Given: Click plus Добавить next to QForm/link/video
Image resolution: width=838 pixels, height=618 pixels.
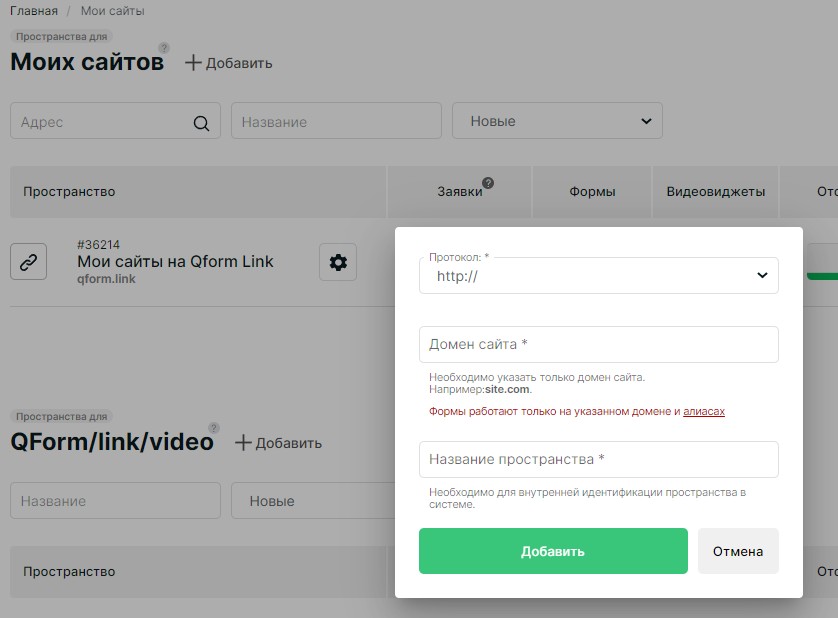Looking at the screenshot, I should pyautogui.click(x=278, y=443).
